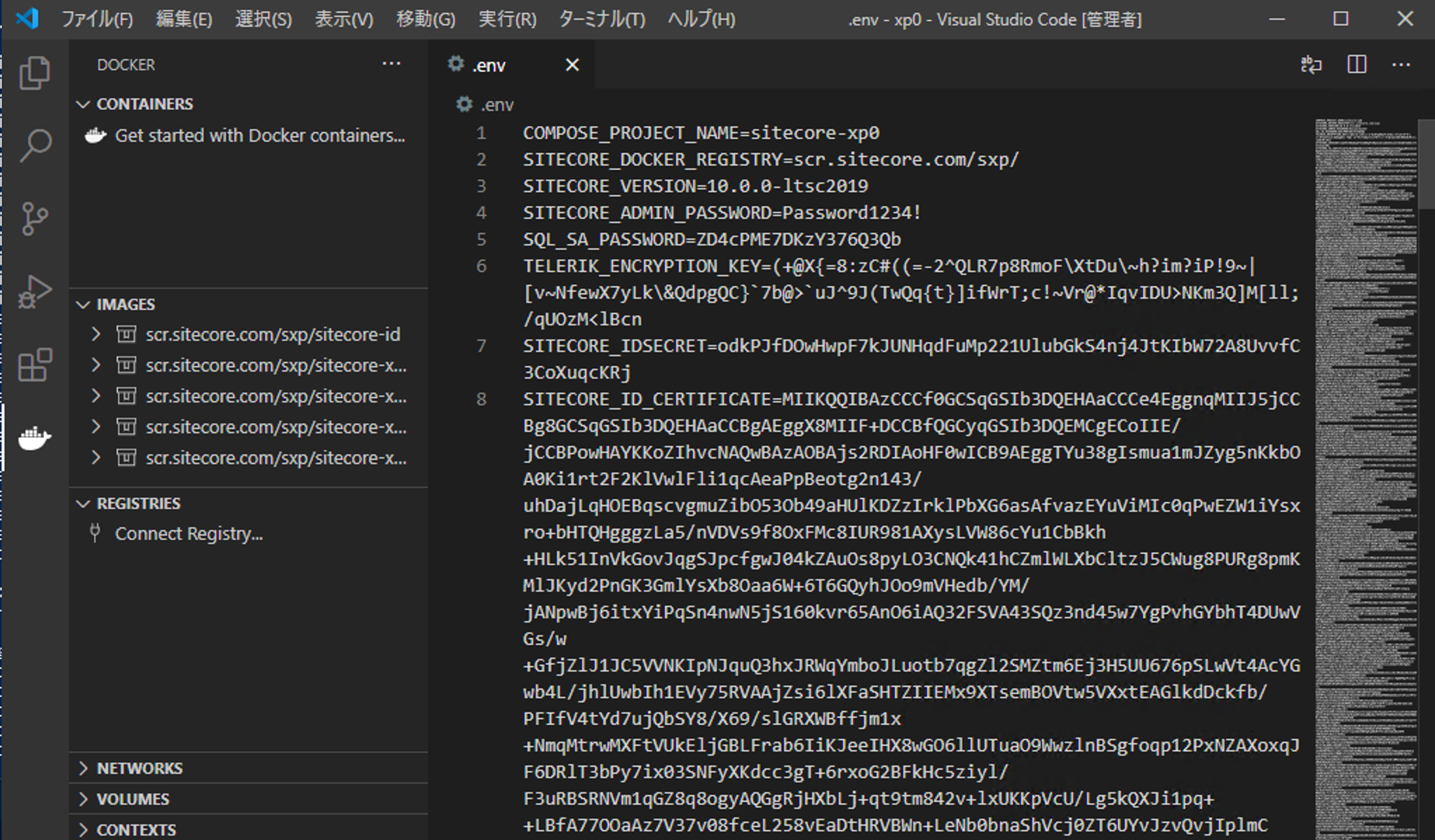Image resolution: width=1435 pixels, height=840 pixels.
Task: Click line COMPOSE_PROJECT_NAME=sitecore-xp0
Action: [701, 133]
